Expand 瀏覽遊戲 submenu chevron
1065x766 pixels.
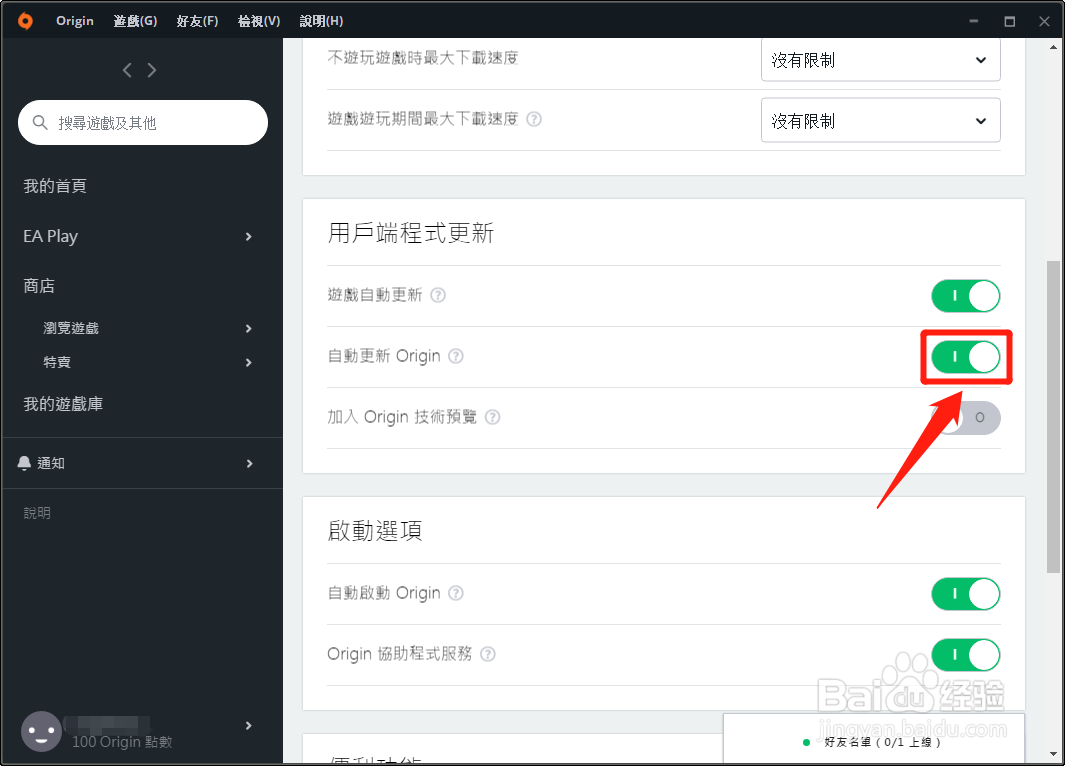(x=249, y=329)
